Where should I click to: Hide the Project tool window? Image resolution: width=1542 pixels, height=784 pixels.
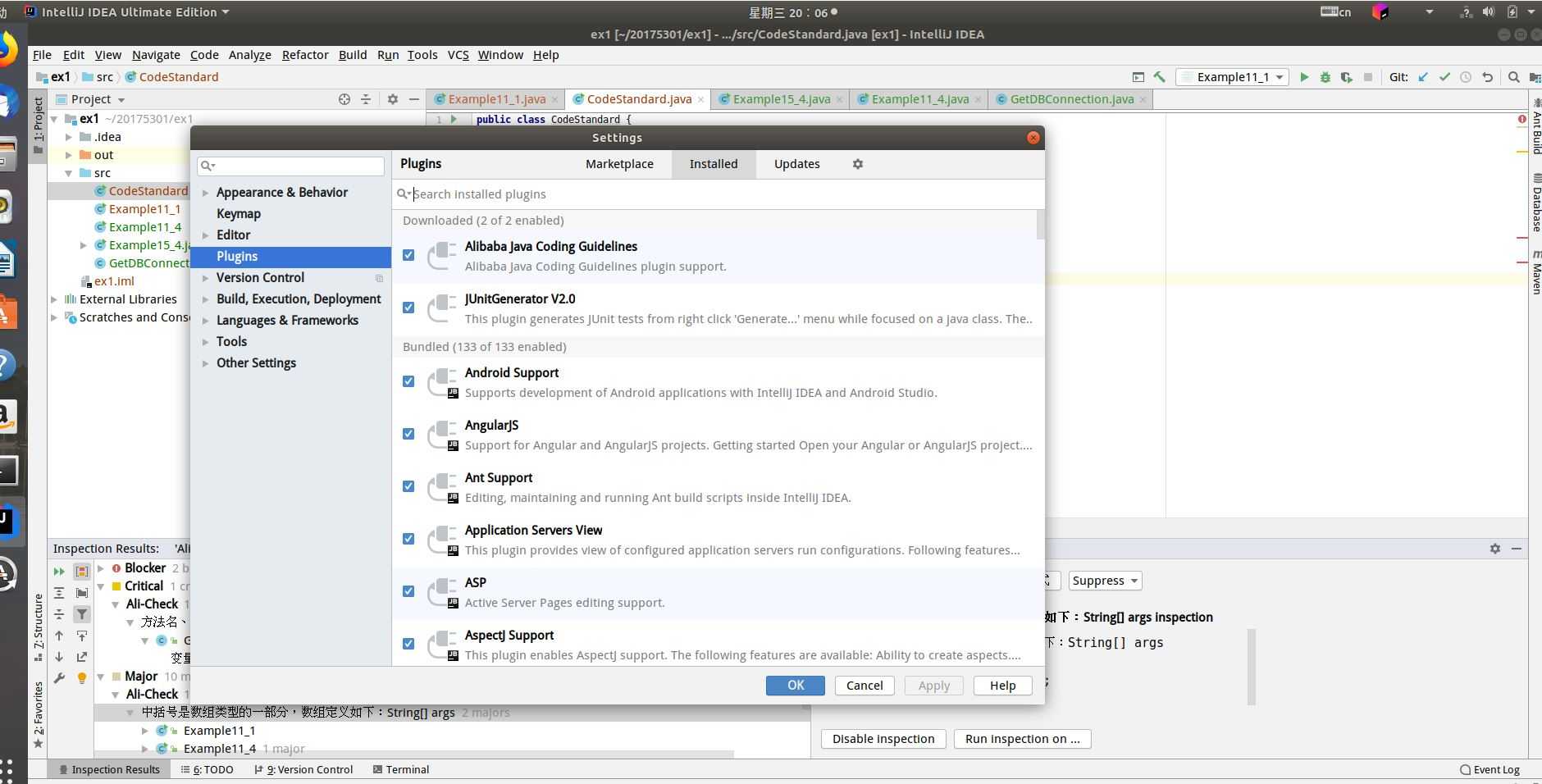point(414,99)
